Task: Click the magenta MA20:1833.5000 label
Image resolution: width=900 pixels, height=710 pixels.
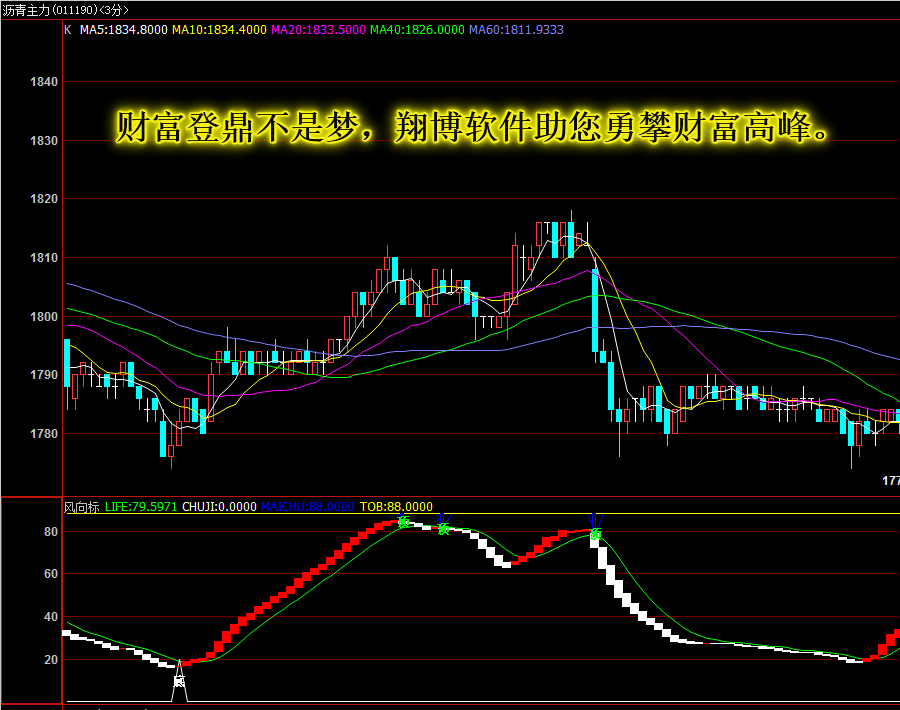Action: point(318,30)
